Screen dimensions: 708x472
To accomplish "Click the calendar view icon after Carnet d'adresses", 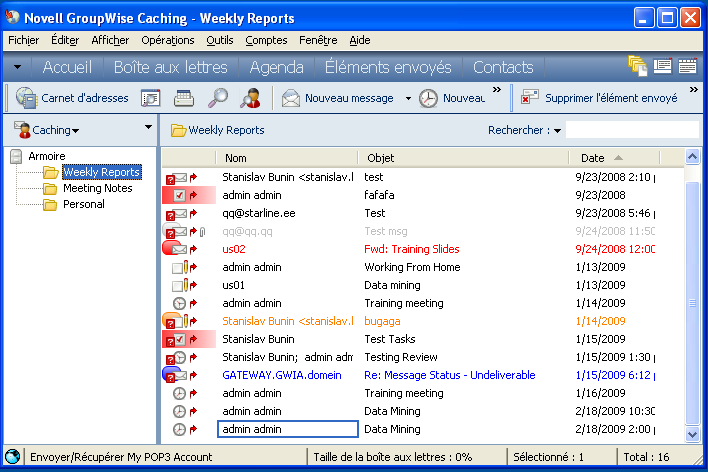I will pos(150,98).
